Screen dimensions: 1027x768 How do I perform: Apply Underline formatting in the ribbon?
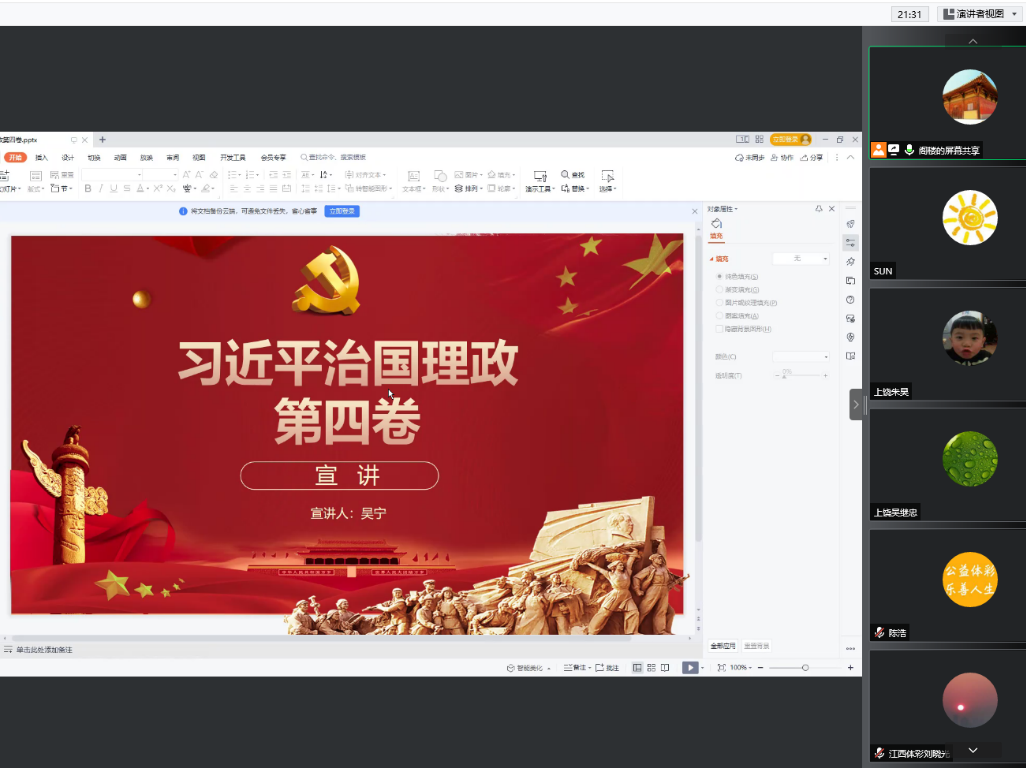click(114, 189)
